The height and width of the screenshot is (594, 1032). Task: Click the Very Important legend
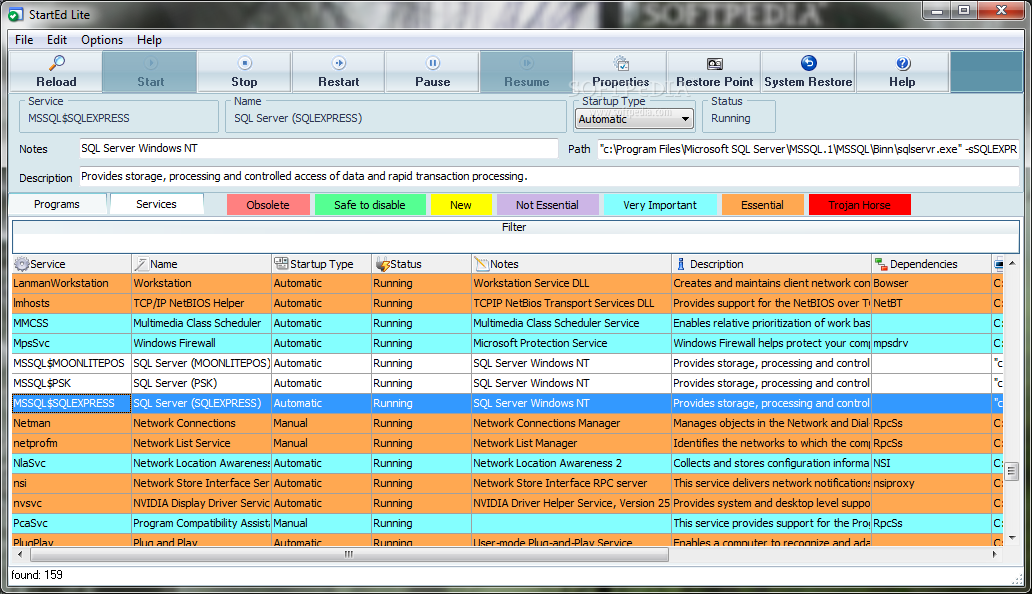[x=660, y=205]
